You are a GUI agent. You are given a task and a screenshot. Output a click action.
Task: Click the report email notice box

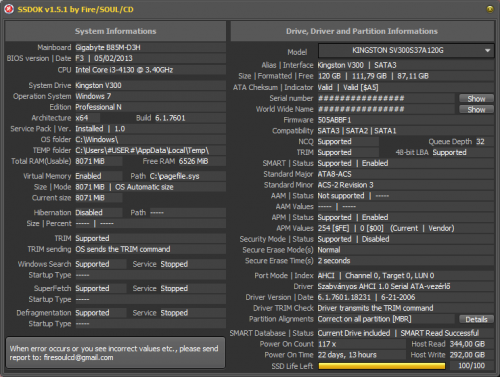[115, 353]
